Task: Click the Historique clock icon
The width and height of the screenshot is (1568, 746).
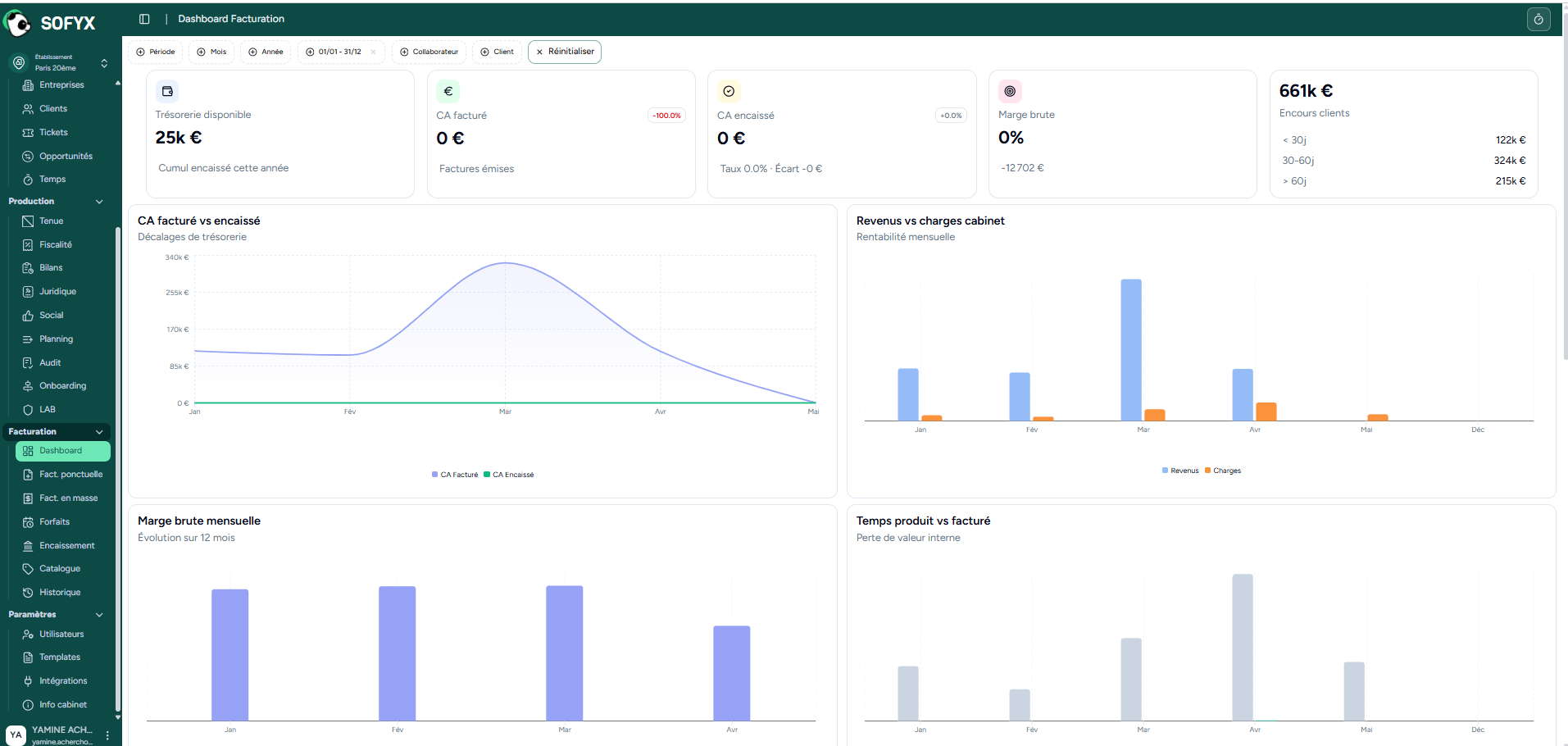Action: coord(28,593)
